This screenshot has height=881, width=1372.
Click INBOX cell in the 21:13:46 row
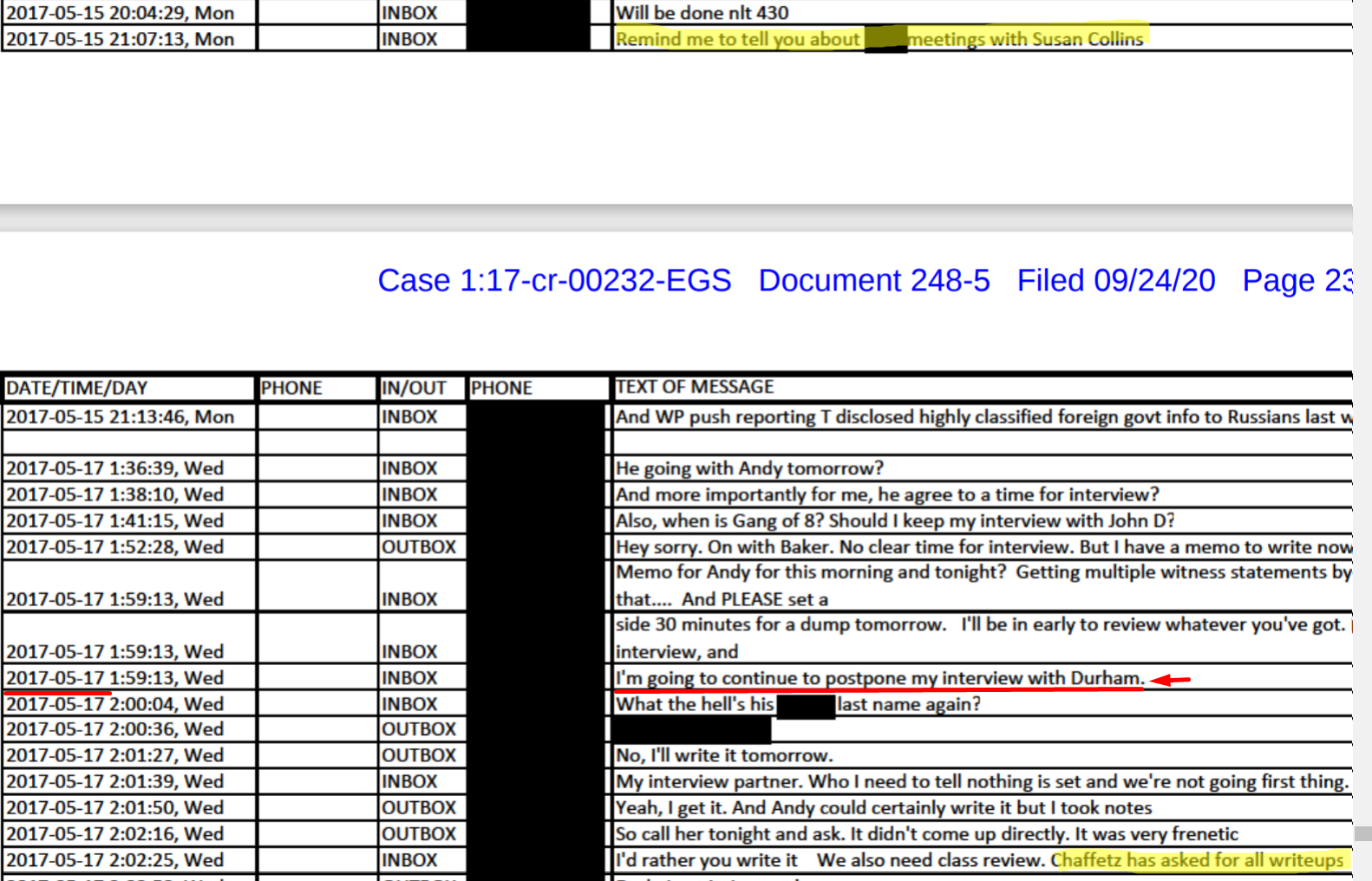coord(409,416)
